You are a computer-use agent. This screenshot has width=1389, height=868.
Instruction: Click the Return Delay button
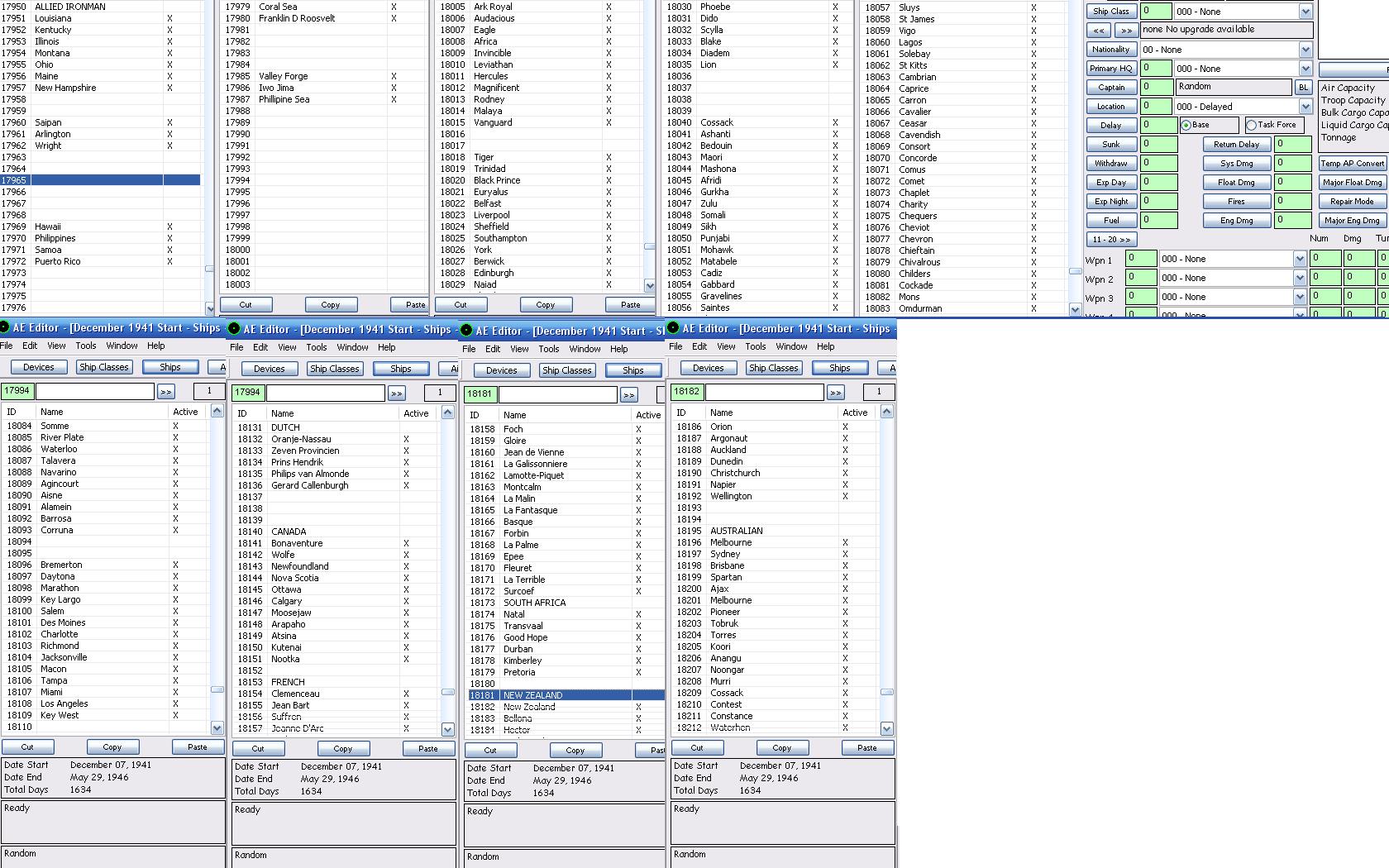[x=1237, y=145]
